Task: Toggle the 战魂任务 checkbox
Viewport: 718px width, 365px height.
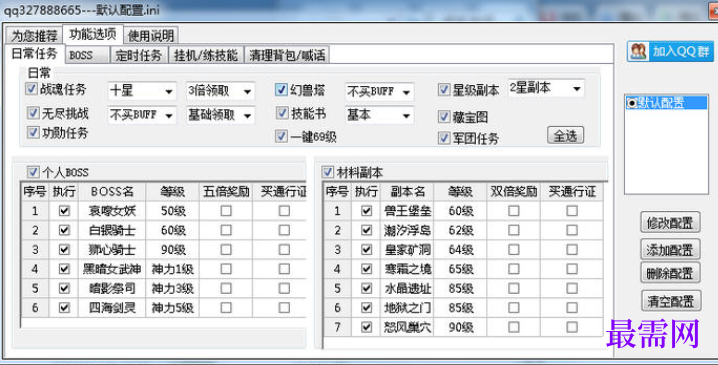Action: pos(32,89)
